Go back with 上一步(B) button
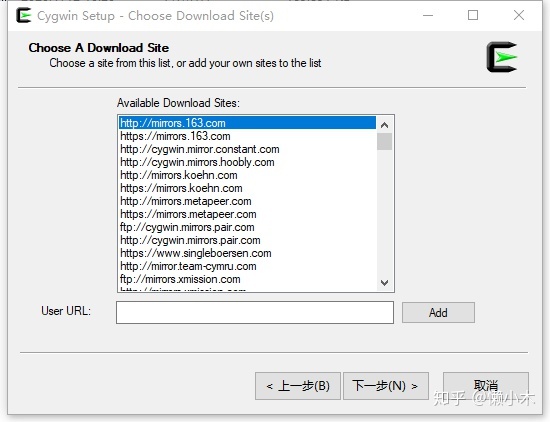The height and width of the screenshot is (422, 550). click(x=298, y=386)
